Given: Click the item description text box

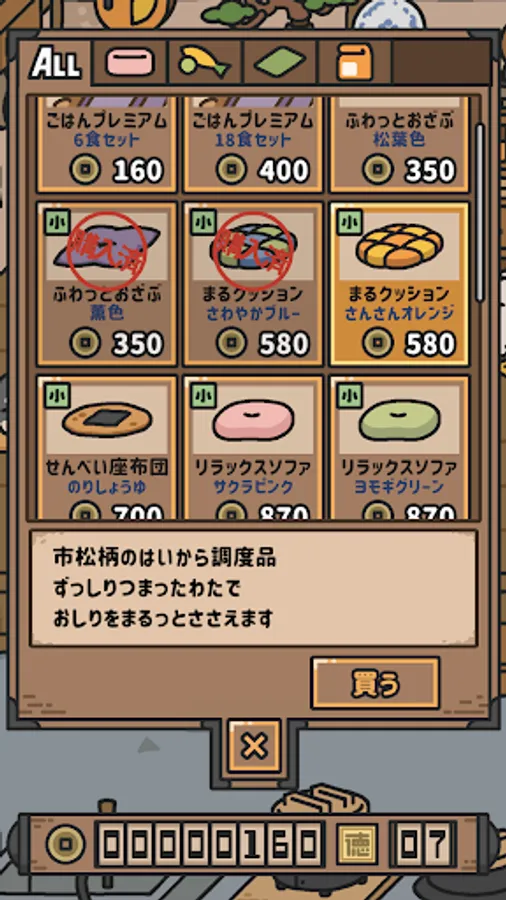Looking at the screenshot, I should coord(254,588).
